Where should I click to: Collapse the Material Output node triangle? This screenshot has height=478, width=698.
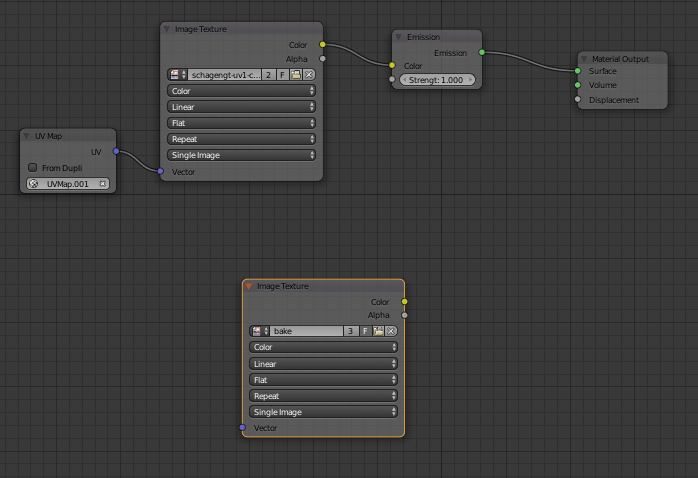[584, 59]
